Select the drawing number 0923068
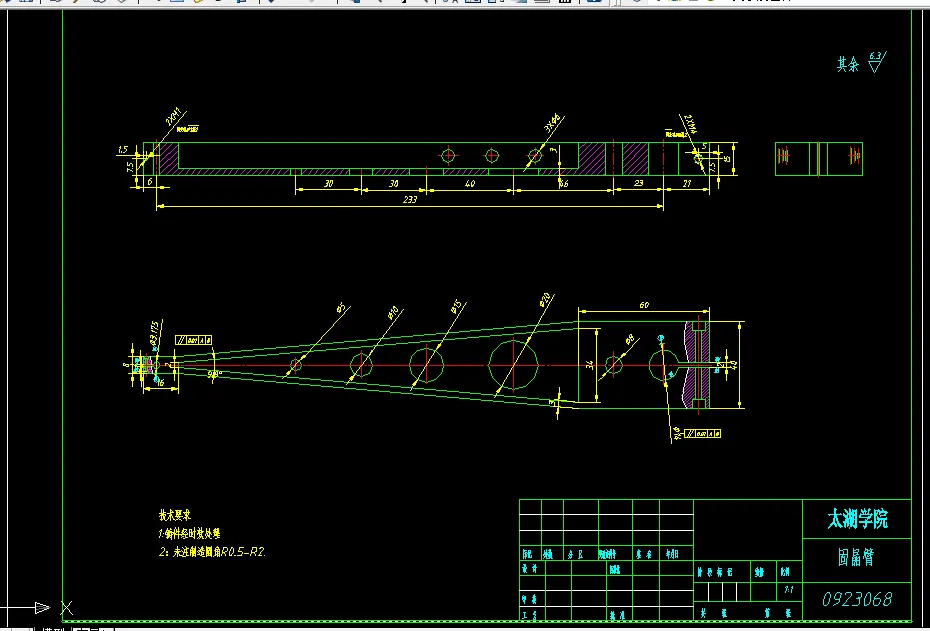The image size is (930, 631). [x=857, y=599]
